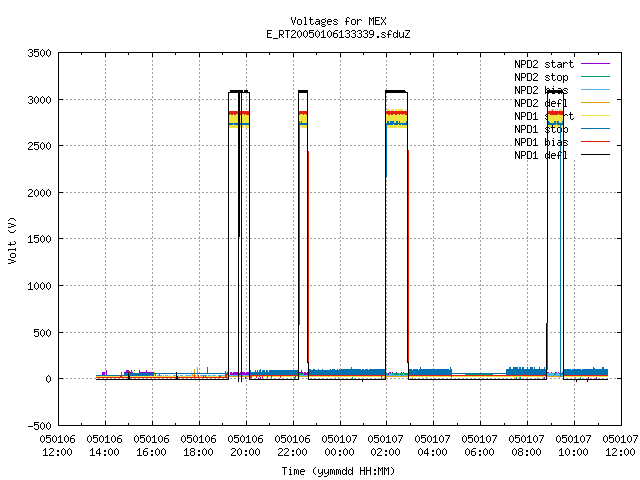Click the y-axis label 'Volt (V)'
The image size is (640, 480).
12,240
